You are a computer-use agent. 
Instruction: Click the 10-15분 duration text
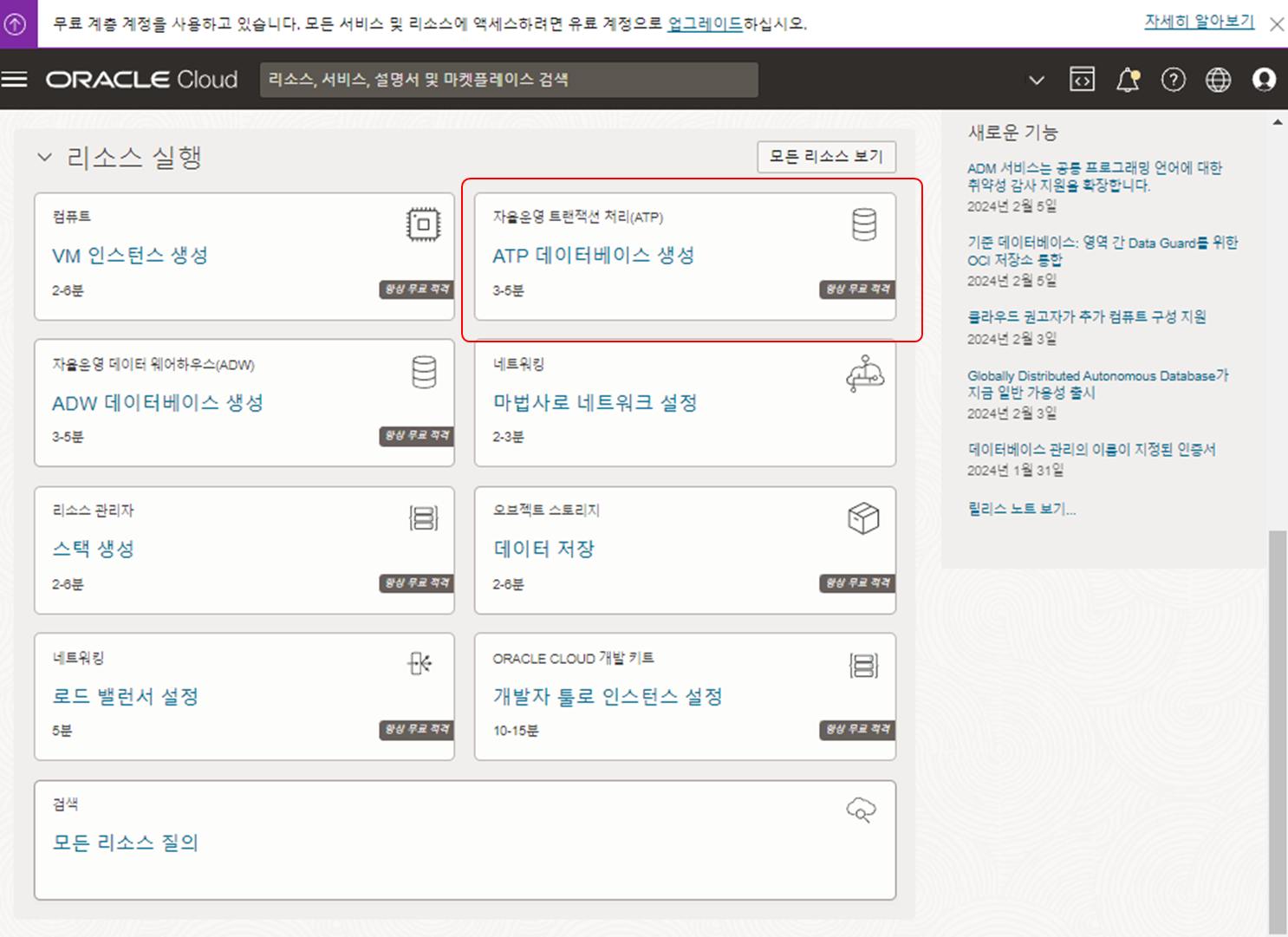[516, 731]
